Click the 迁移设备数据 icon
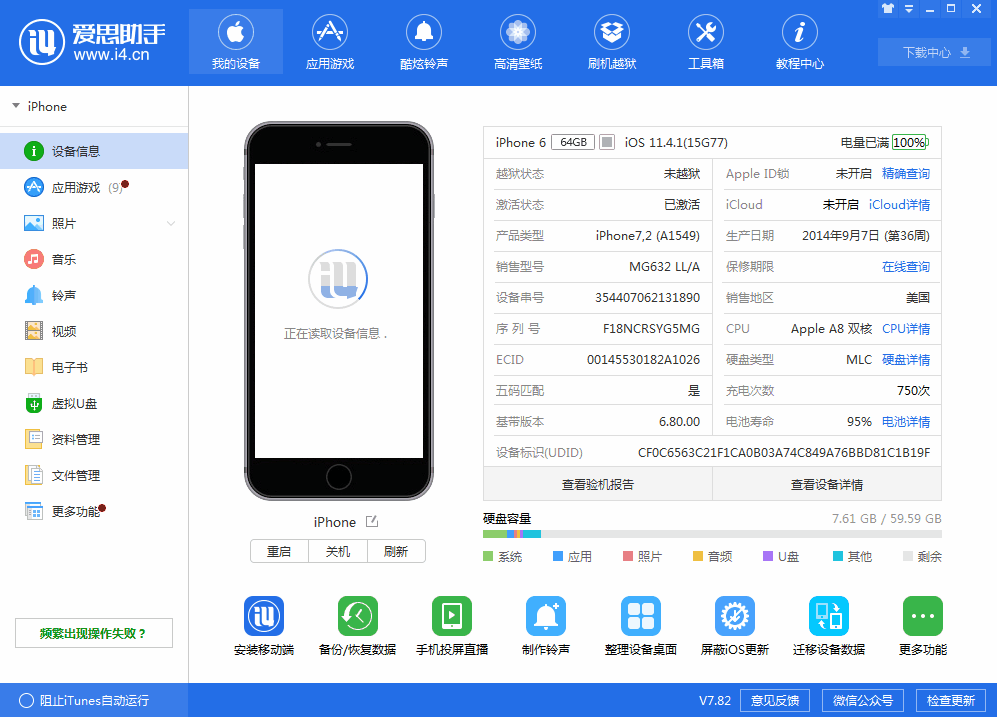This screenshot has height=717, width=997. click(829, 616)
